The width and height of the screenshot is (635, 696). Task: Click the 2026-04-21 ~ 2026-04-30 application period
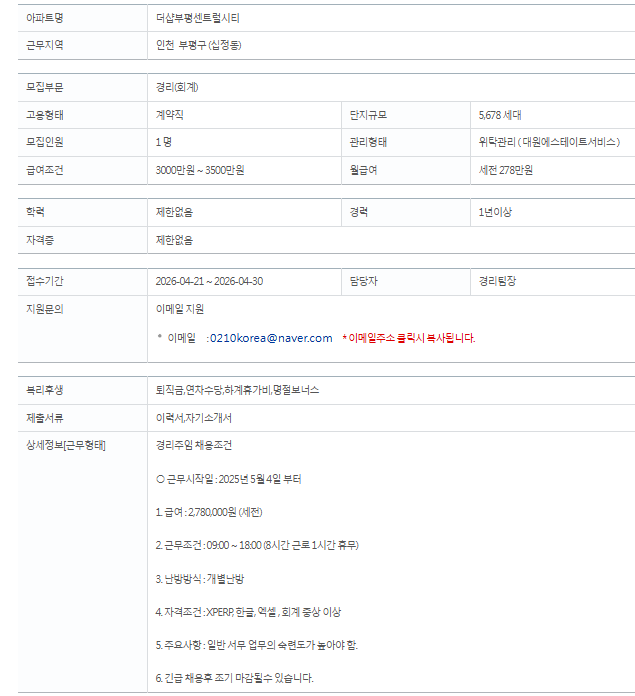click(209, 281)
